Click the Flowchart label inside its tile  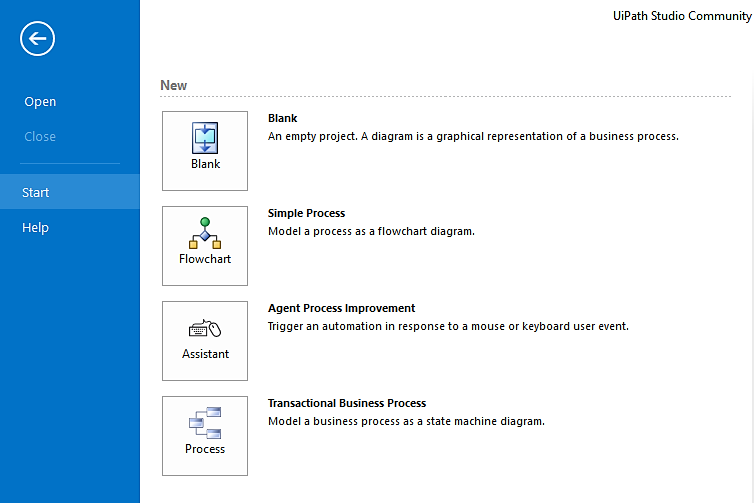point(205,259)
